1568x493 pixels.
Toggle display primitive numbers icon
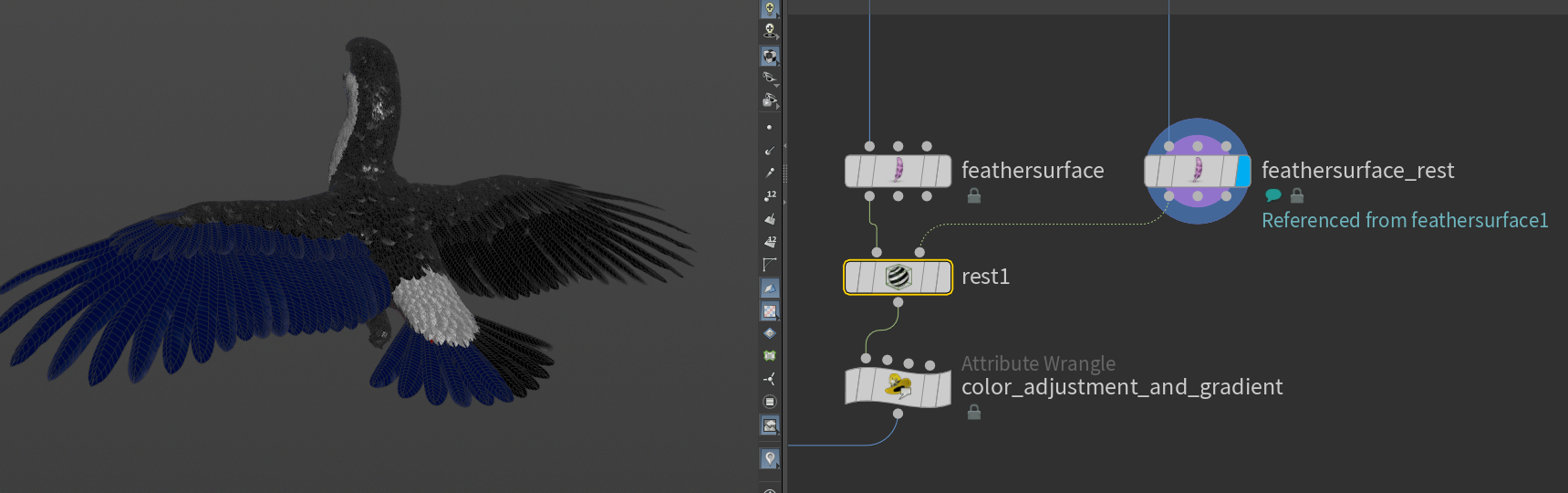[769, 242]
